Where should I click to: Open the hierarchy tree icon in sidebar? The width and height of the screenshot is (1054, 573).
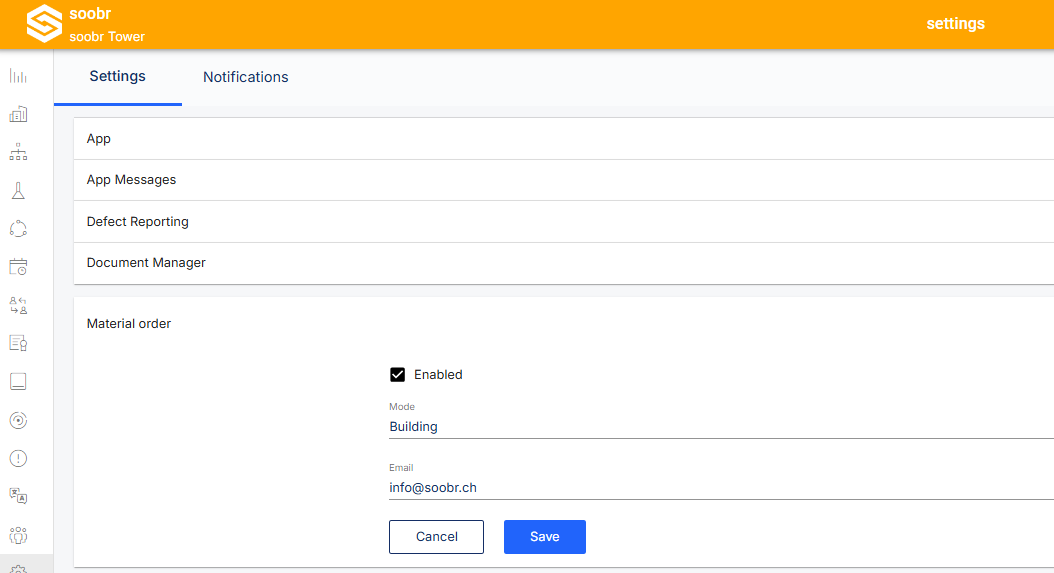point(18,152)
